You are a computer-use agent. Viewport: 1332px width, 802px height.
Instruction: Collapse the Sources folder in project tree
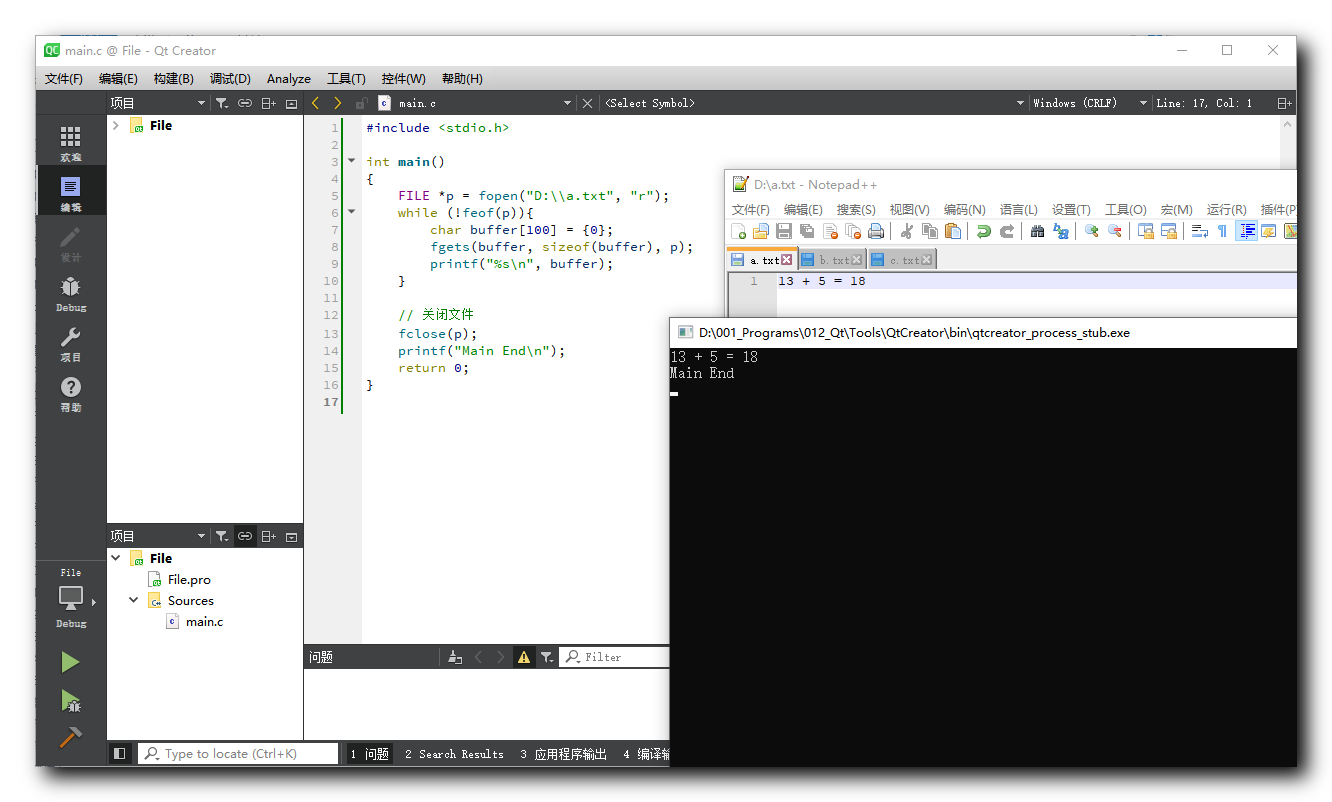coord(134,600)
